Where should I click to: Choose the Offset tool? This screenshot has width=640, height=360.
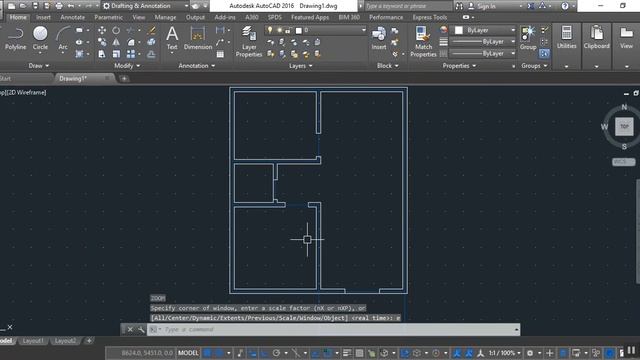click(151, 54)
